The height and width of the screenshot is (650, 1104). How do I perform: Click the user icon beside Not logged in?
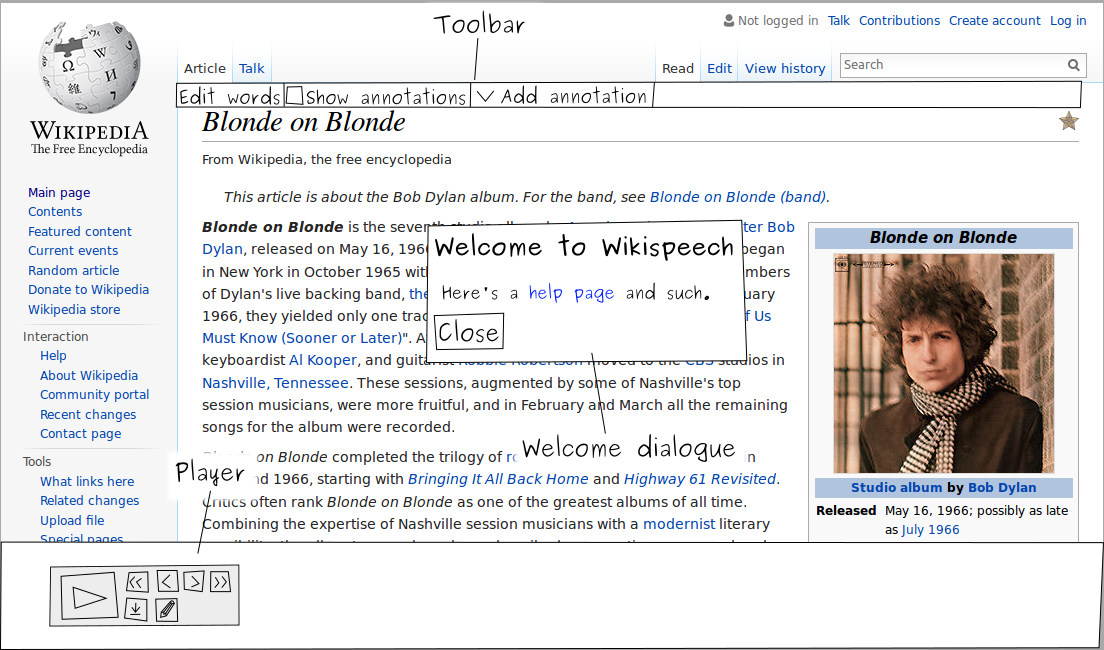(x=729, y=20)
